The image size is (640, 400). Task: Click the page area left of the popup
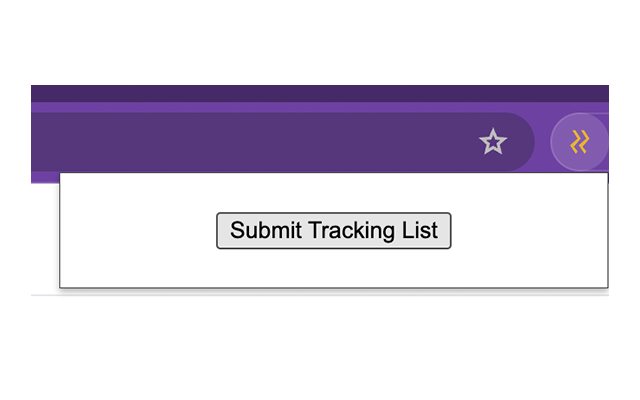tap(45, 239)
